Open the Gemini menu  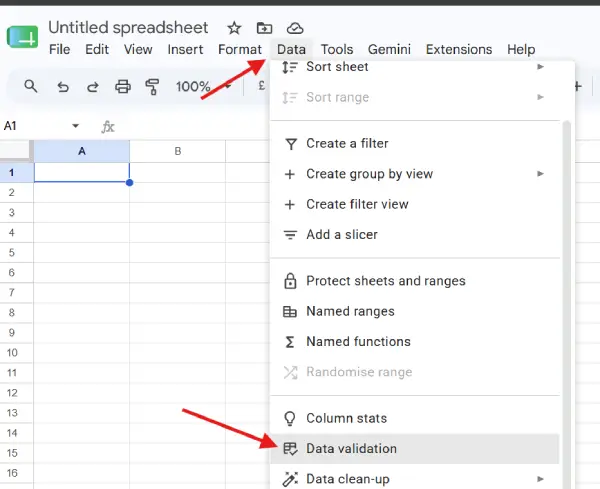coord(389,49)
